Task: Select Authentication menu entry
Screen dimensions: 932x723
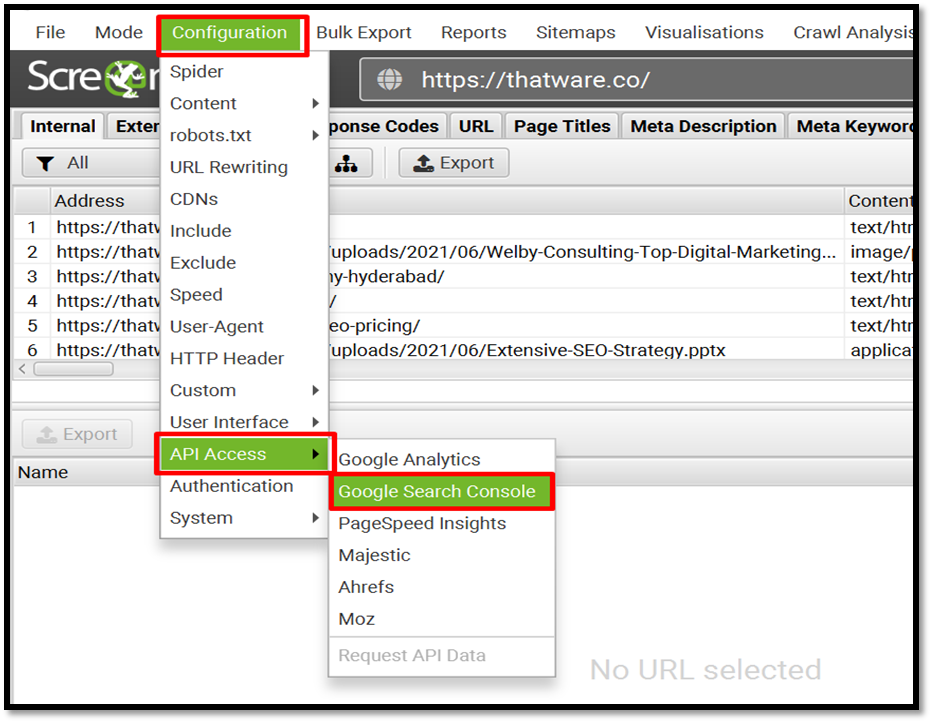Action: [x=244, y=486]
